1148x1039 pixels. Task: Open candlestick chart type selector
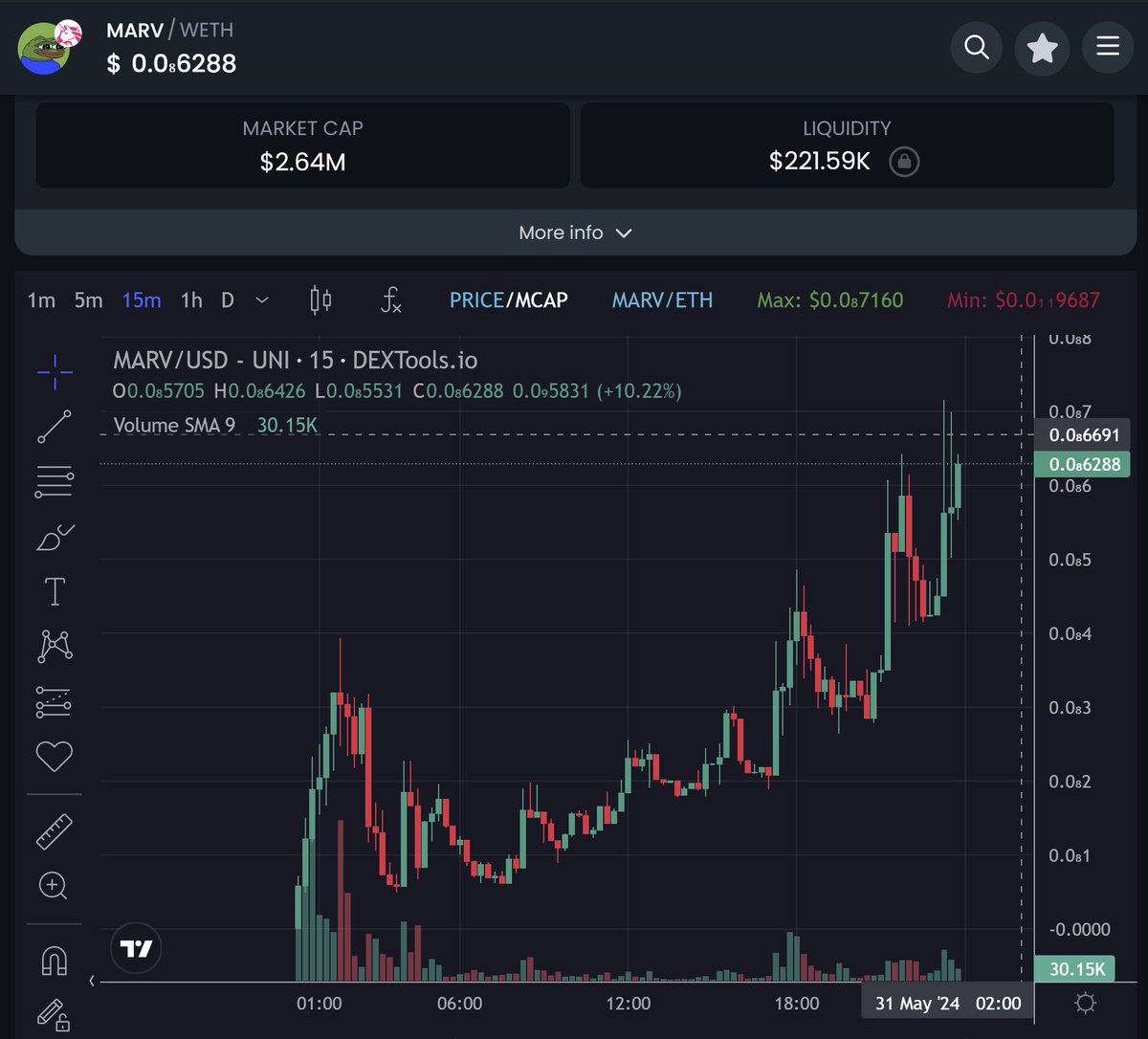pos(320,300)
